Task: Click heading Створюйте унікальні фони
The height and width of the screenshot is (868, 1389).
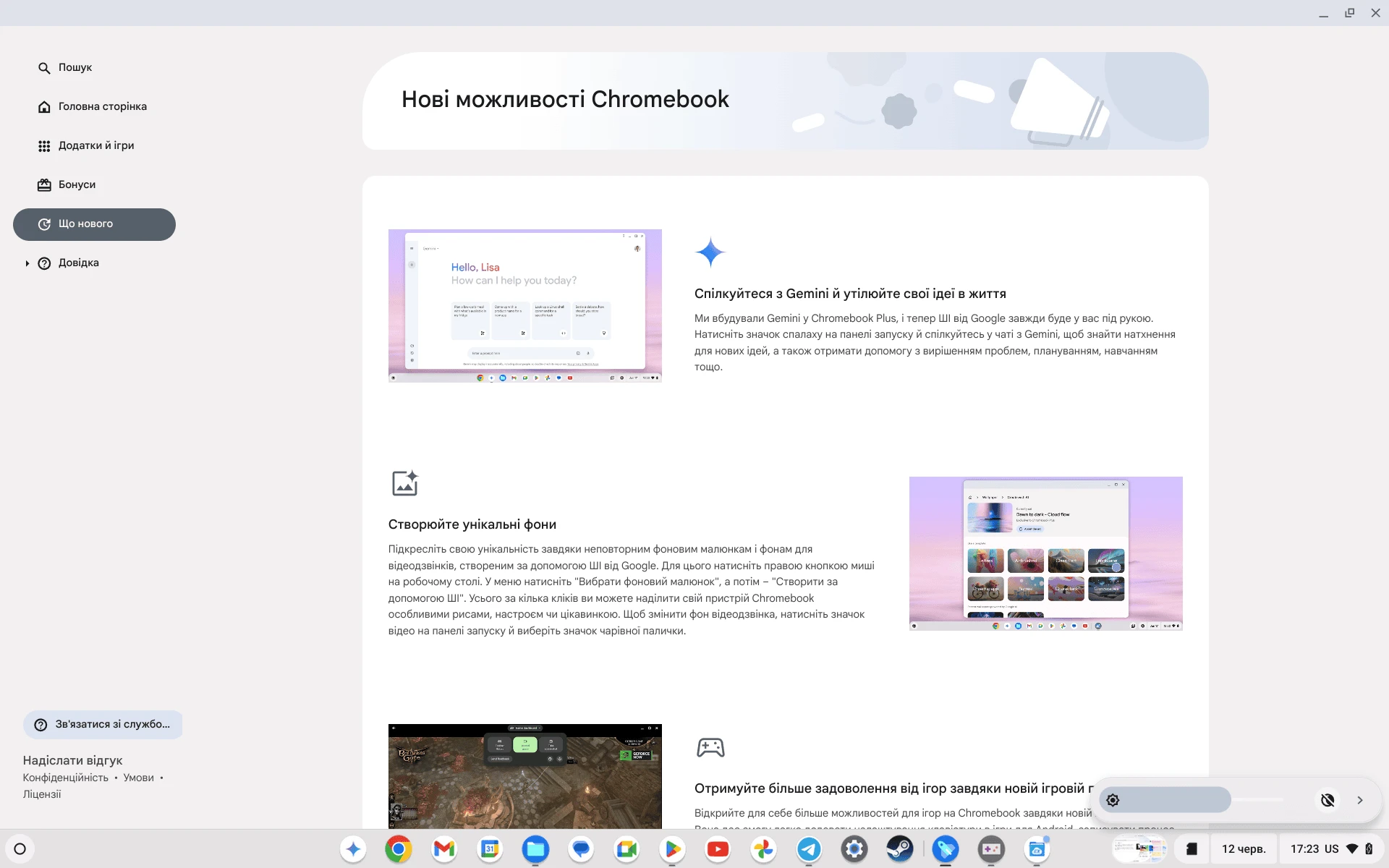Action: [x=472, y=524]
